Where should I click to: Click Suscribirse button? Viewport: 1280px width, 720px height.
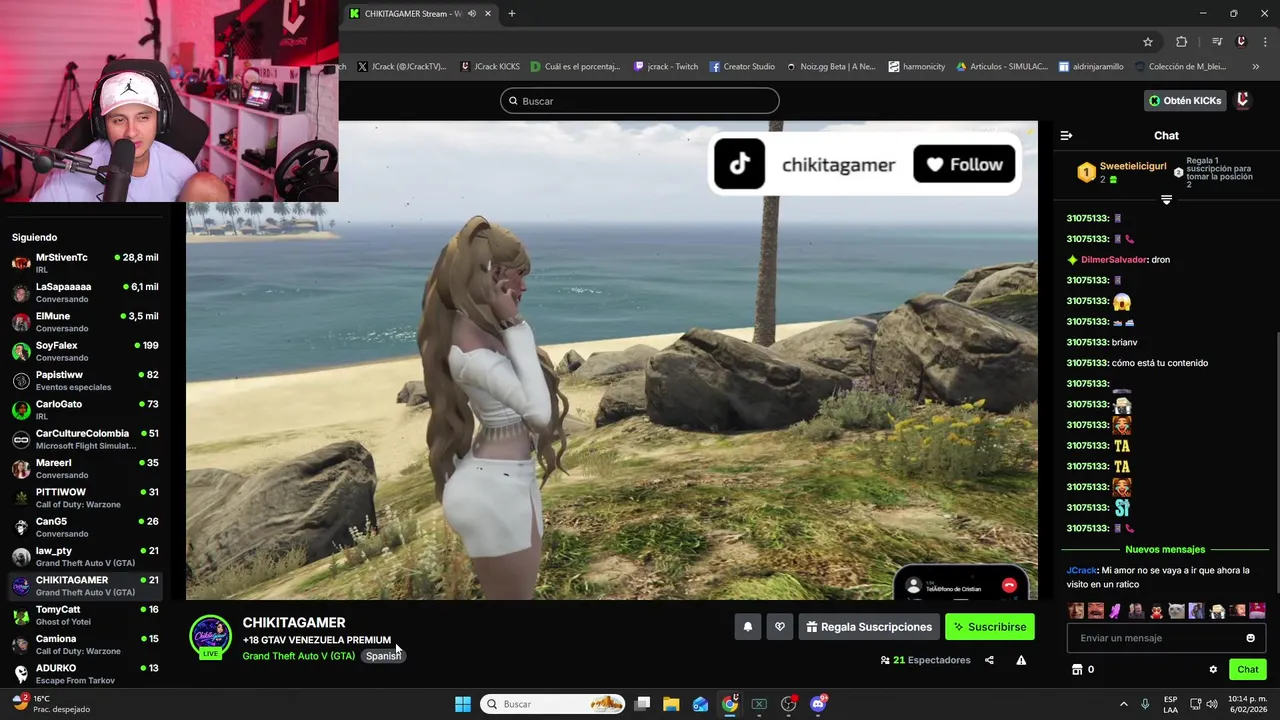[990, 627]
